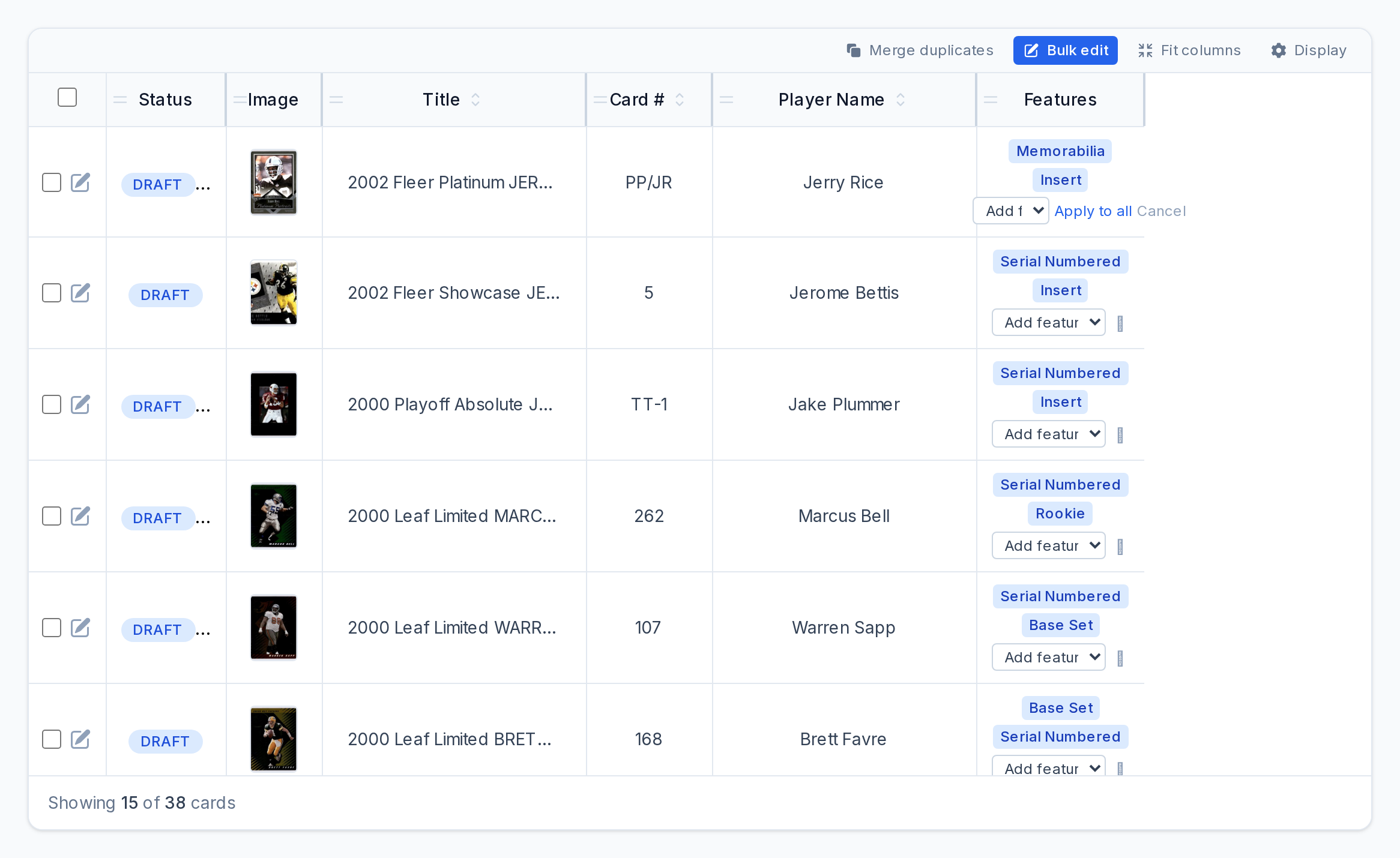Viewport: 1400px width, 858px height.
Task: Click the Cancel link in the Features cell
Action: [1161, 211]
